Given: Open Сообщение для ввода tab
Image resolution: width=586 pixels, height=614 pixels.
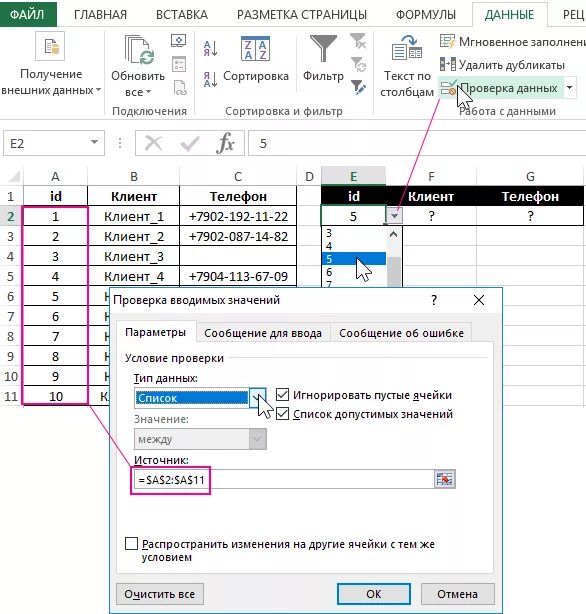Looking at the screenshot, I should pyautogui.click(x=263, y=333).
